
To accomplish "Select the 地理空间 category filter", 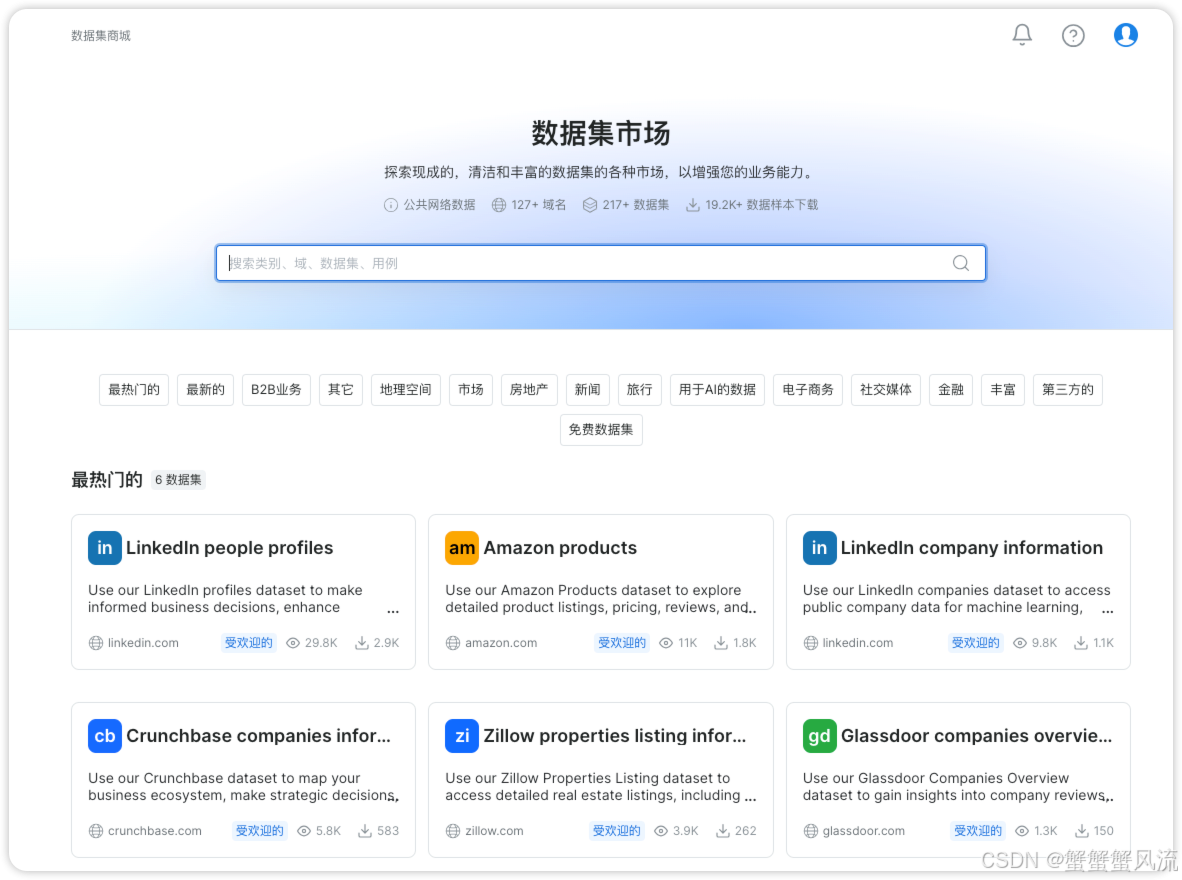I will click(x=406, y=390).
